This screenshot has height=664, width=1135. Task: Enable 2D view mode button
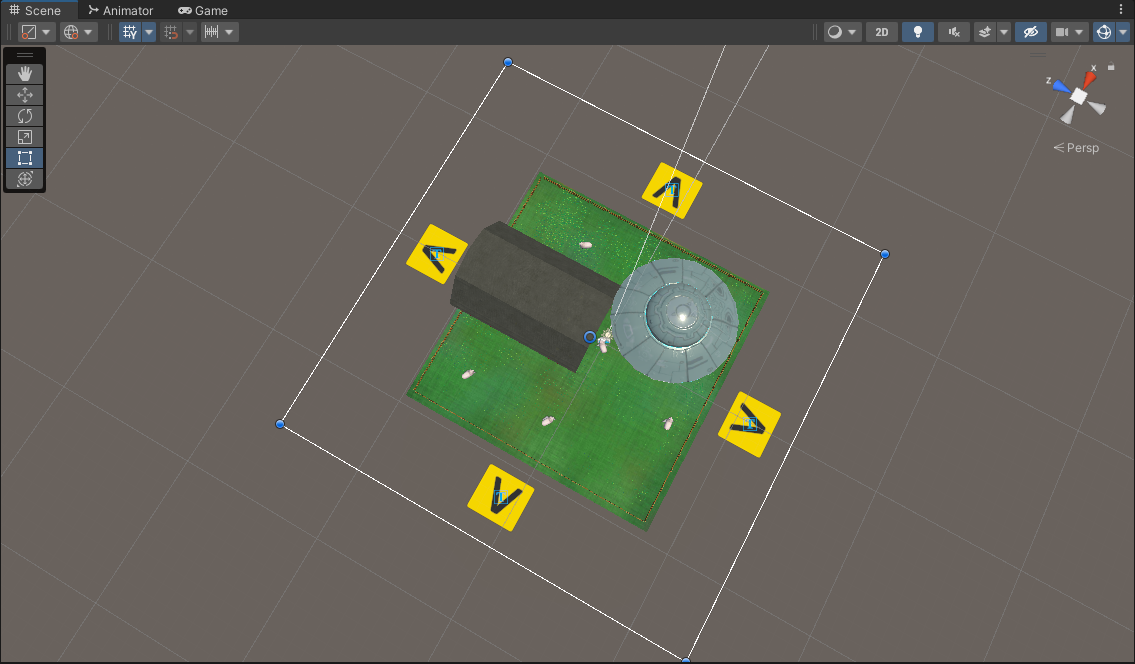881,32
